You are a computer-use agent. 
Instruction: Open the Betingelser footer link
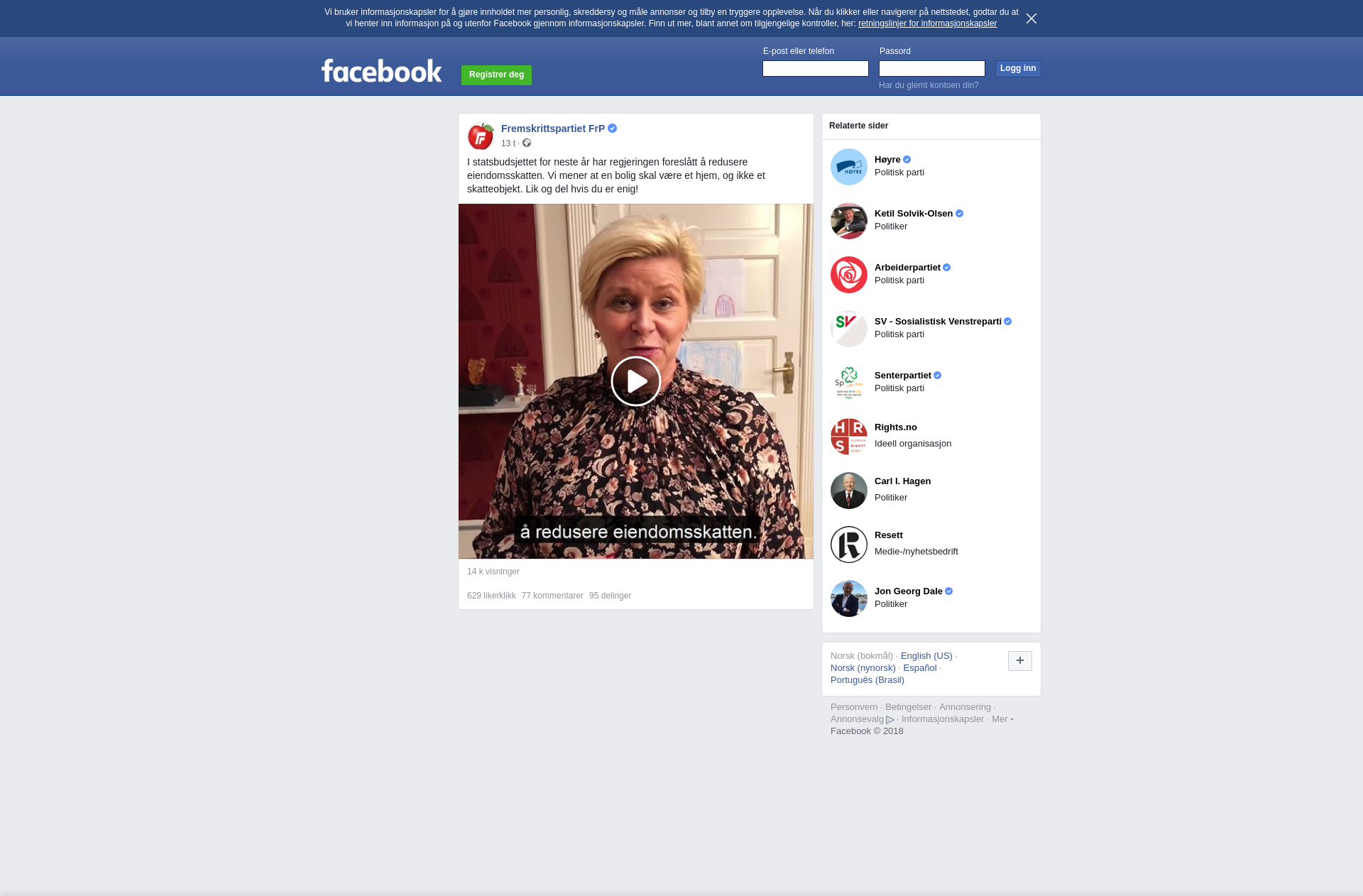click(908, 707)
